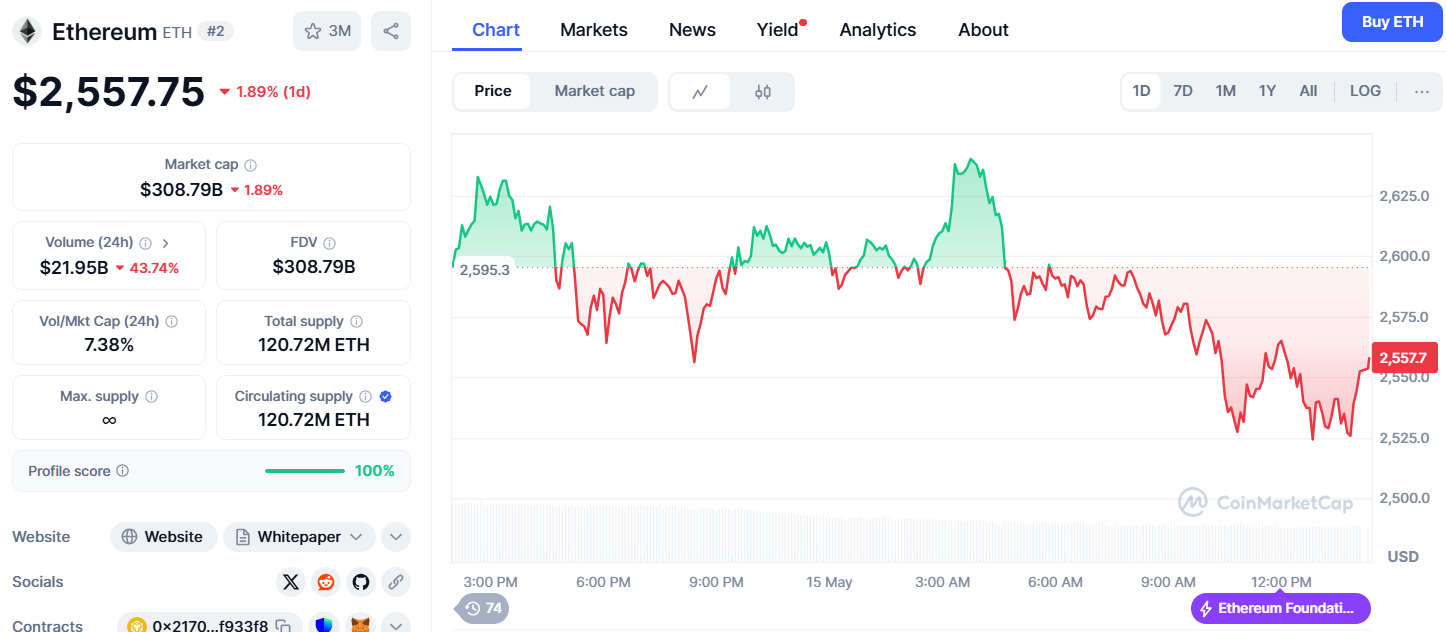Click the 1.89% (1d) price change
The image size is (1446, 632).
(x=265, y=92)
